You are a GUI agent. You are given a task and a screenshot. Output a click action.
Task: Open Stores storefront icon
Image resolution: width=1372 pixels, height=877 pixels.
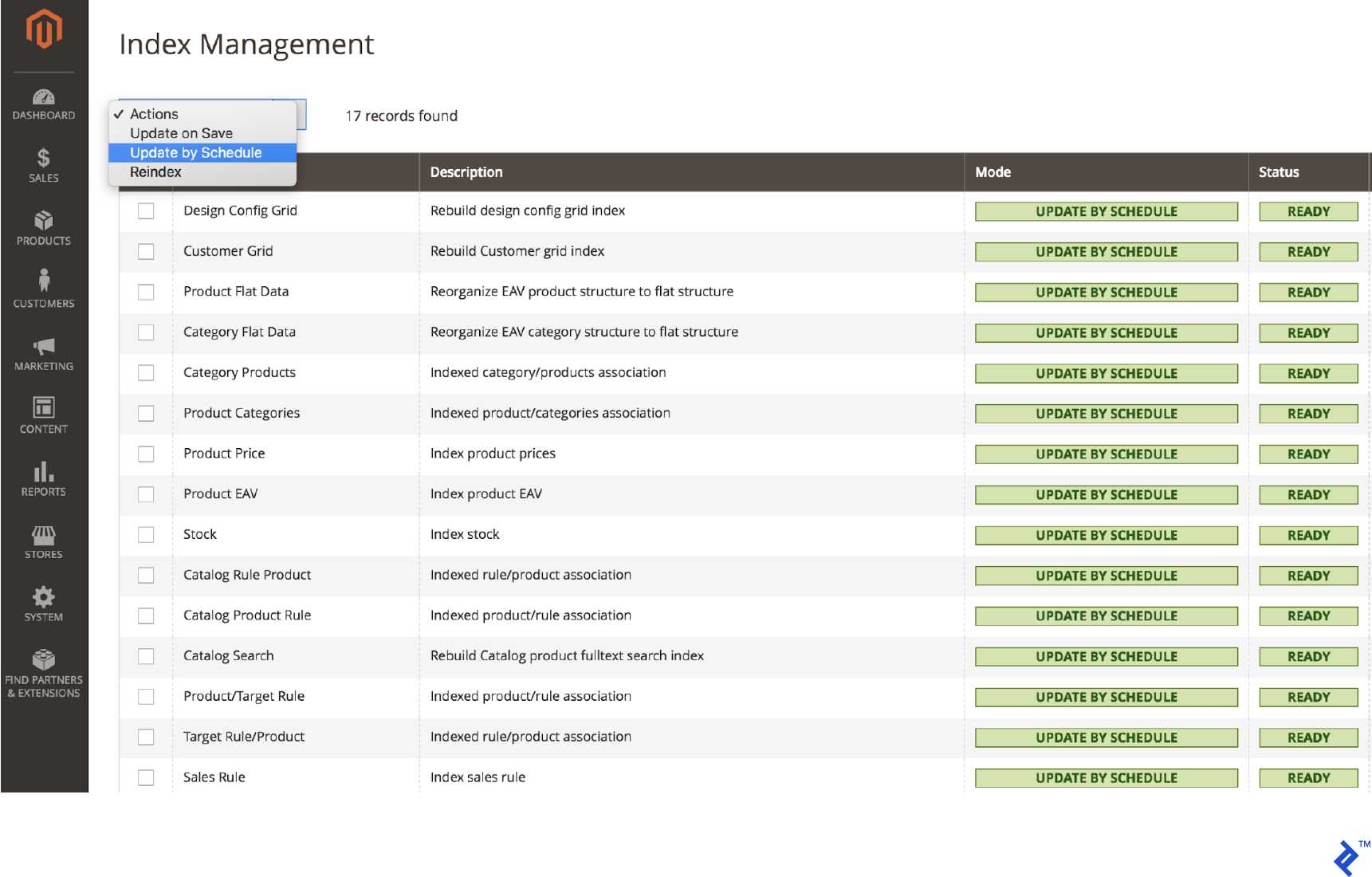[44, 534]
